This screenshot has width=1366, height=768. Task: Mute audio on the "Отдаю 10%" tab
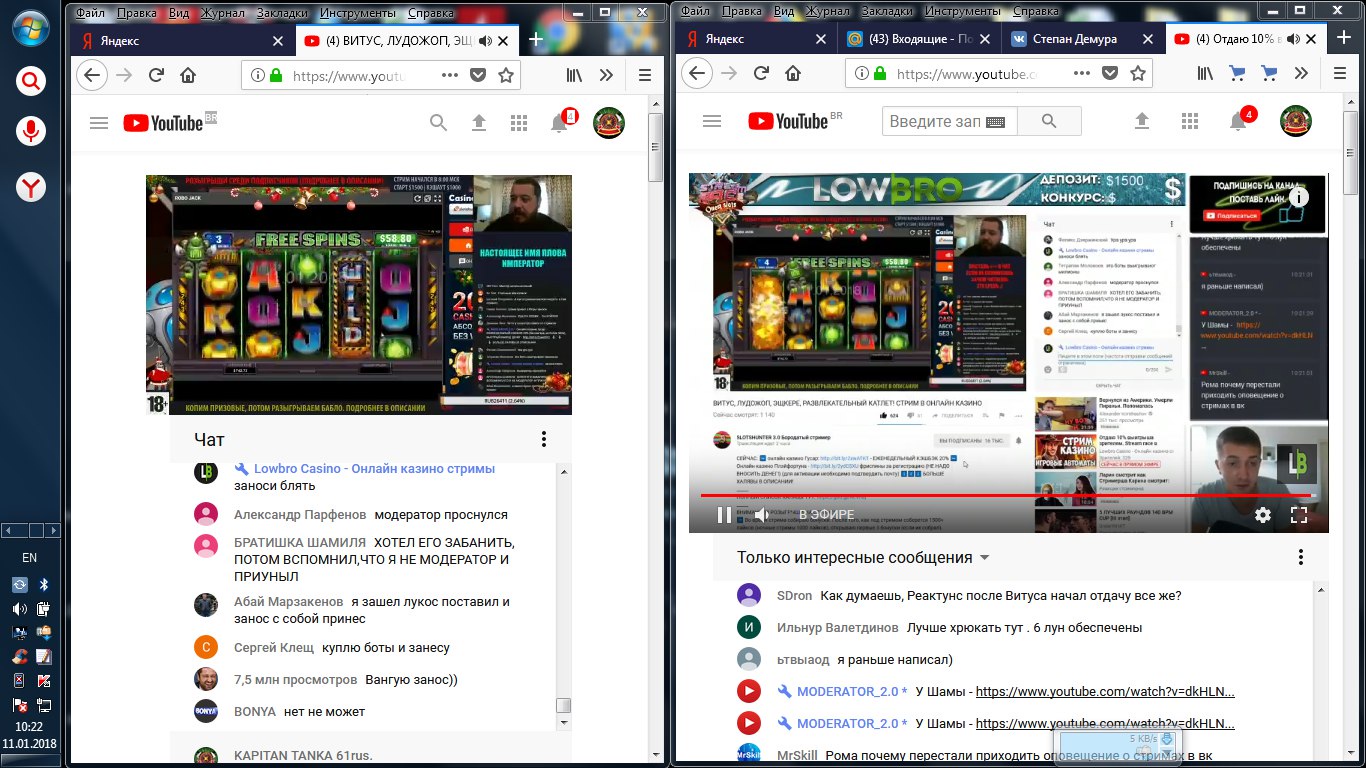(1293, 40)
